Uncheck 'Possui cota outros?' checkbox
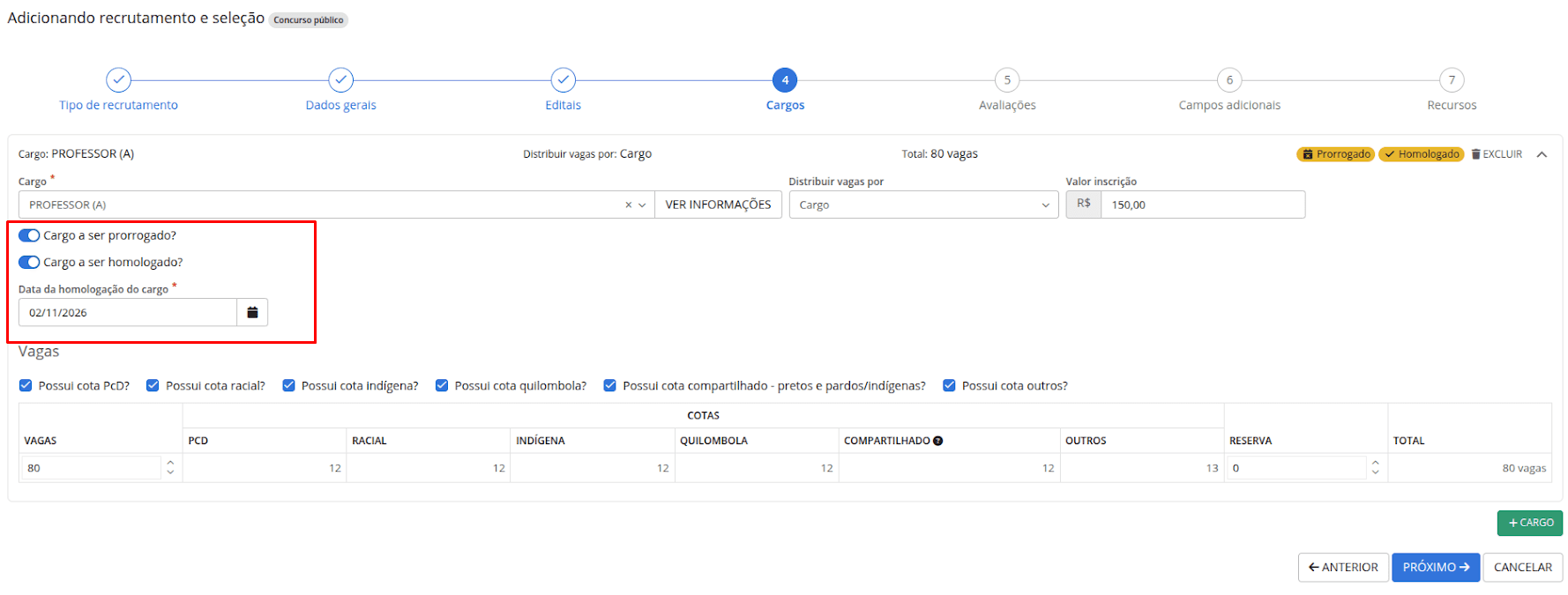Screen dimensions: 1568x595 pyautogui.click(x=949, y=385)
